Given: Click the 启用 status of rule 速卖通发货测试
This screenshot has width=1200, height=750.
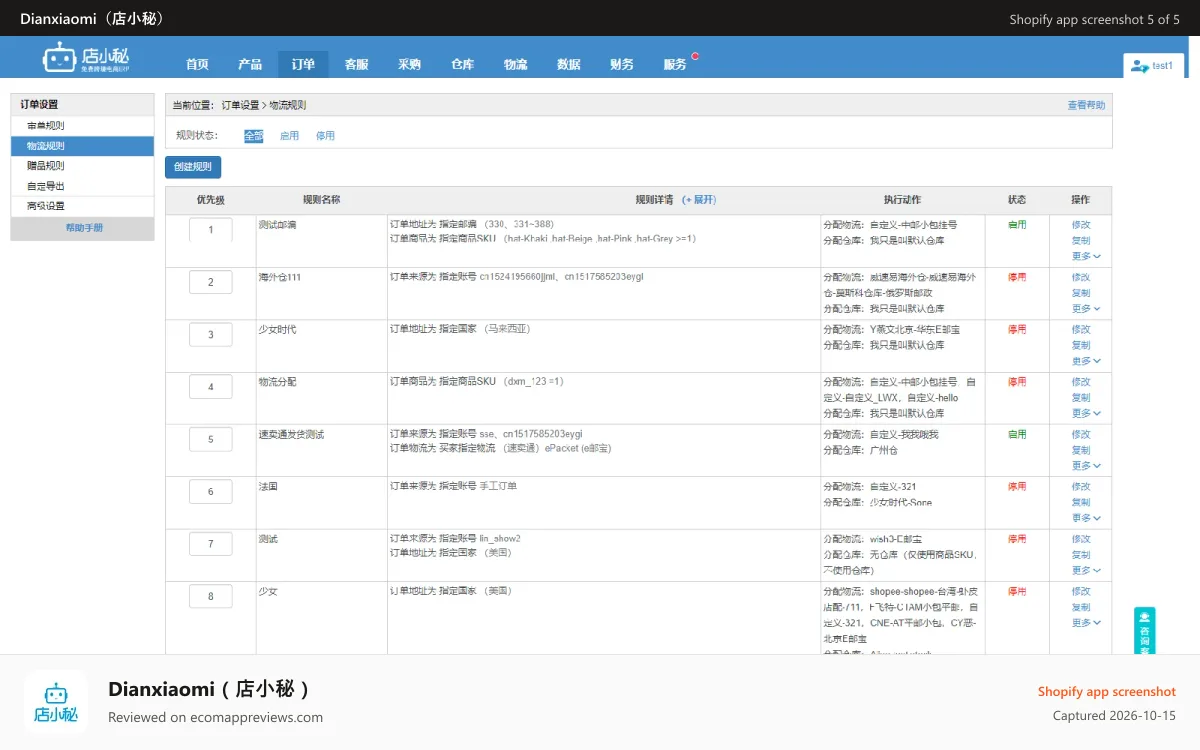Looking at the screenshot, I should (1017, 434).
